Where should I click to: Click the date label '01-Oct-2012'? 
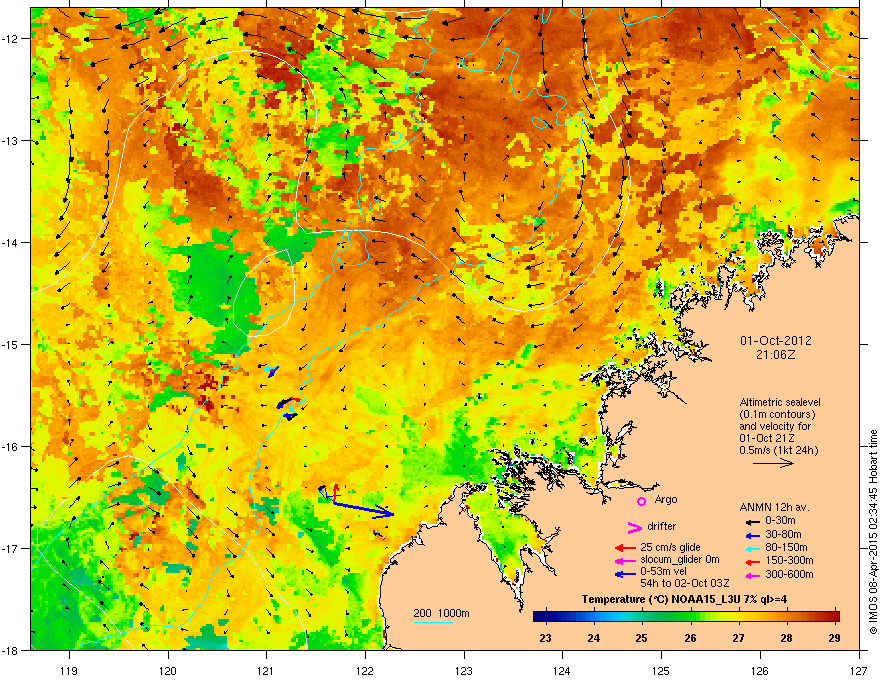[776, 341]
